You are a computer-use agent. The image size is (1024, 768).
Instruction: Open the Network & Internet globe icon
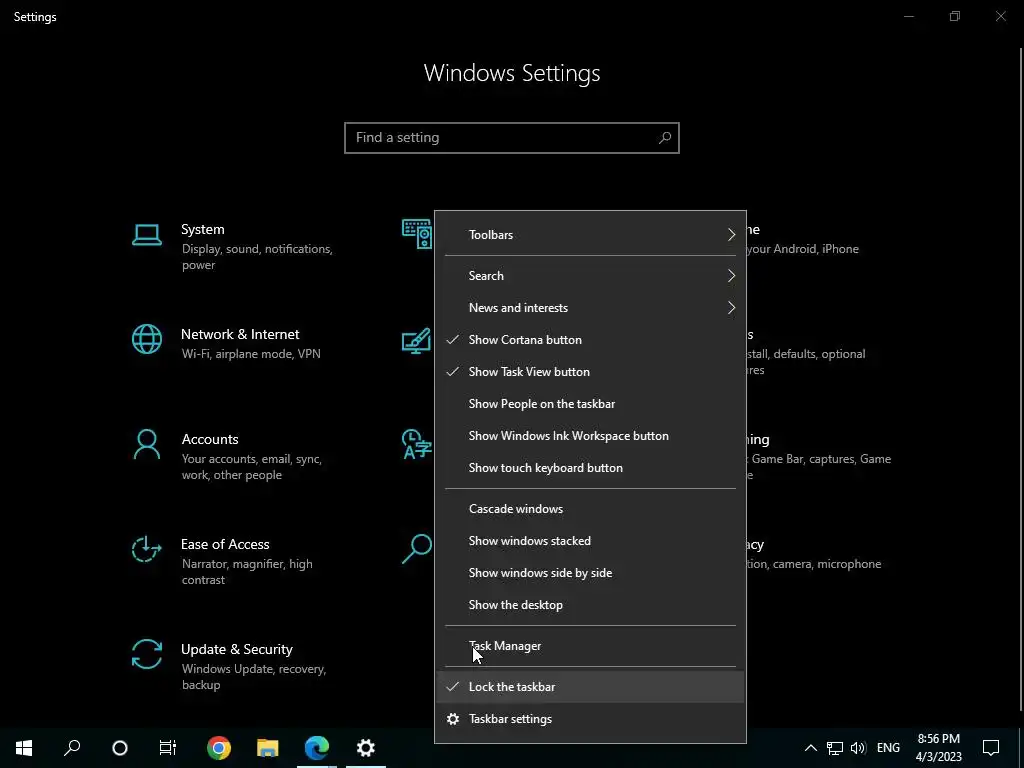tap(146, 340)
